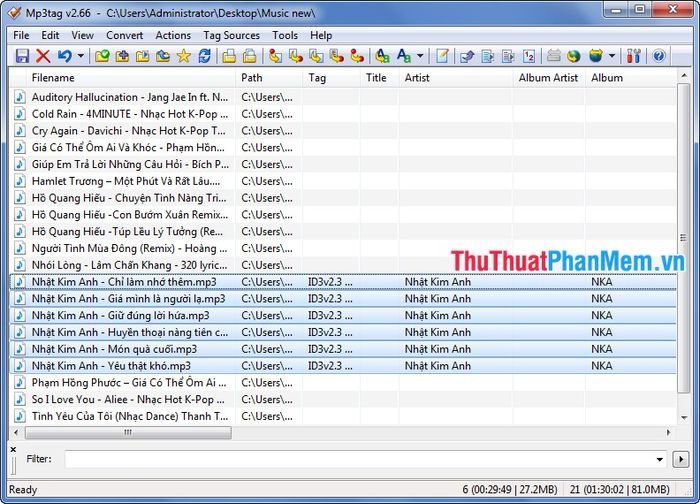Open the Tag Sources menu

pyautogui.click(x=231, y=35)
